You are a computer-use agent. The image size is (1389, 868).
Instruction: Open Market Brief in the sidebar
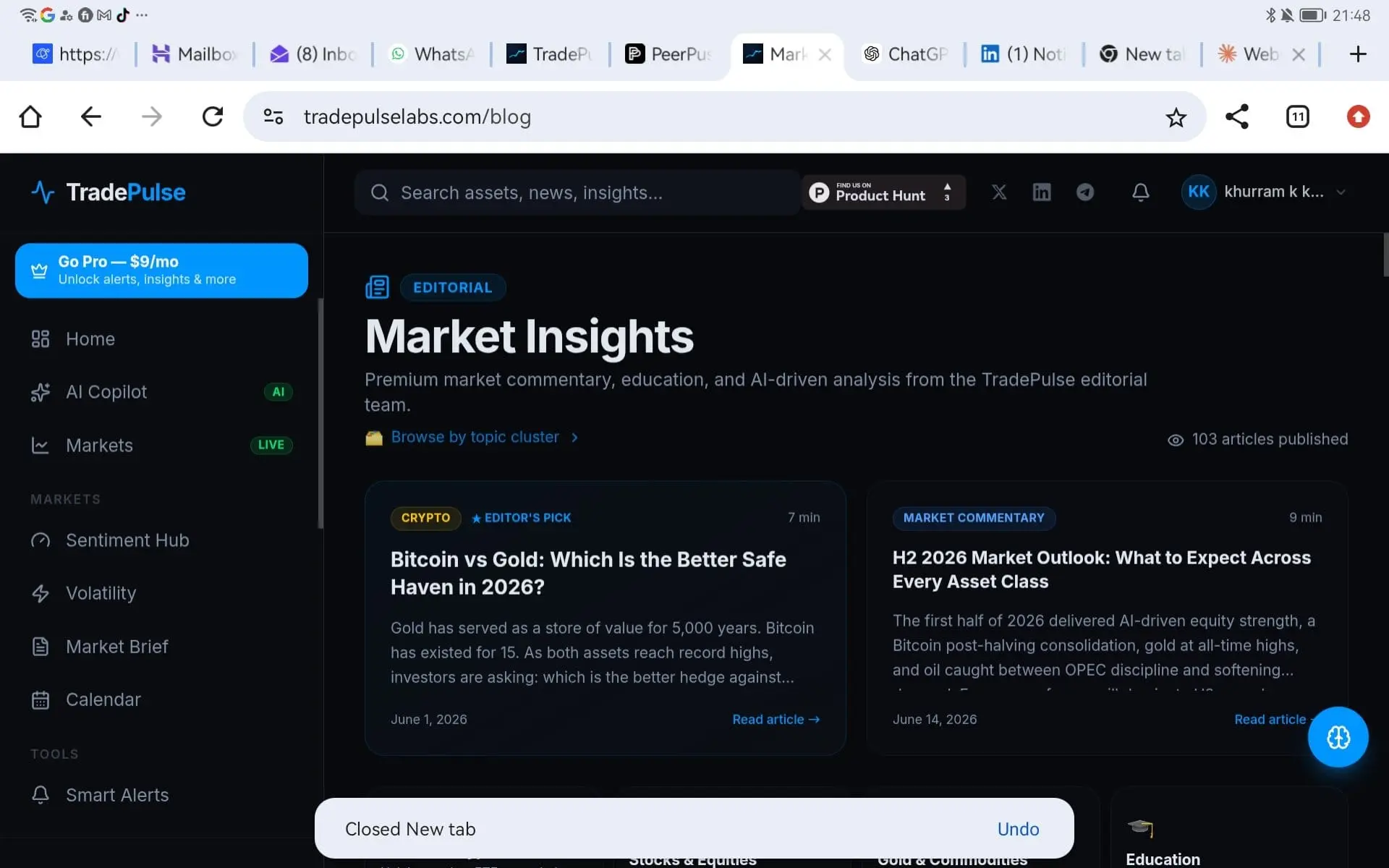click(161, 647)
